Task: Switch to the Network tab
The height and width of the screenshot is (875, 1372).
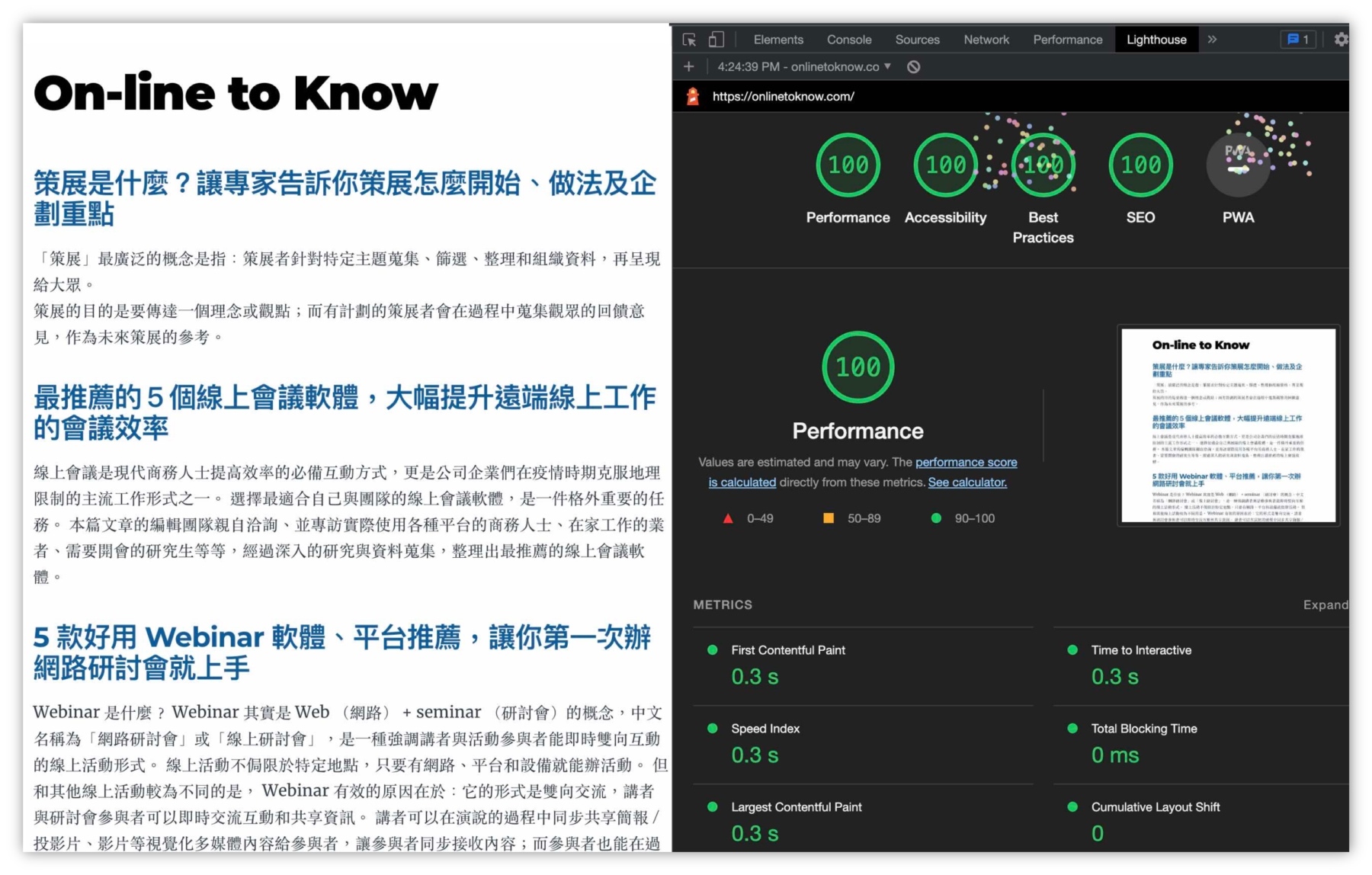Action: click(986, 39)
